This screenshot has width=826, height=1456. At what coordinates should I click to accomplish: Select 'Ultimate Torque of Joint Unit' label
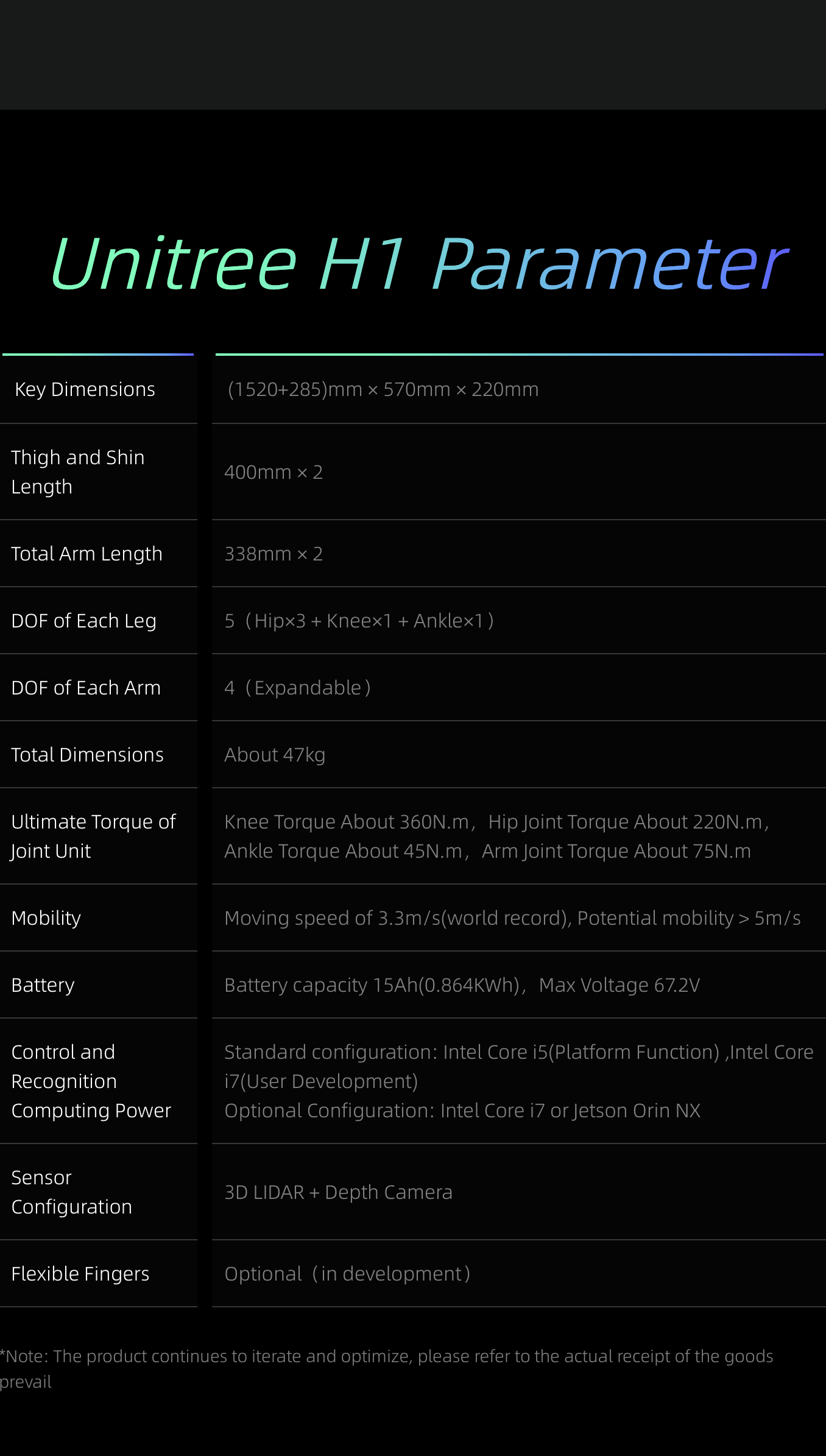tap(93, 836)
